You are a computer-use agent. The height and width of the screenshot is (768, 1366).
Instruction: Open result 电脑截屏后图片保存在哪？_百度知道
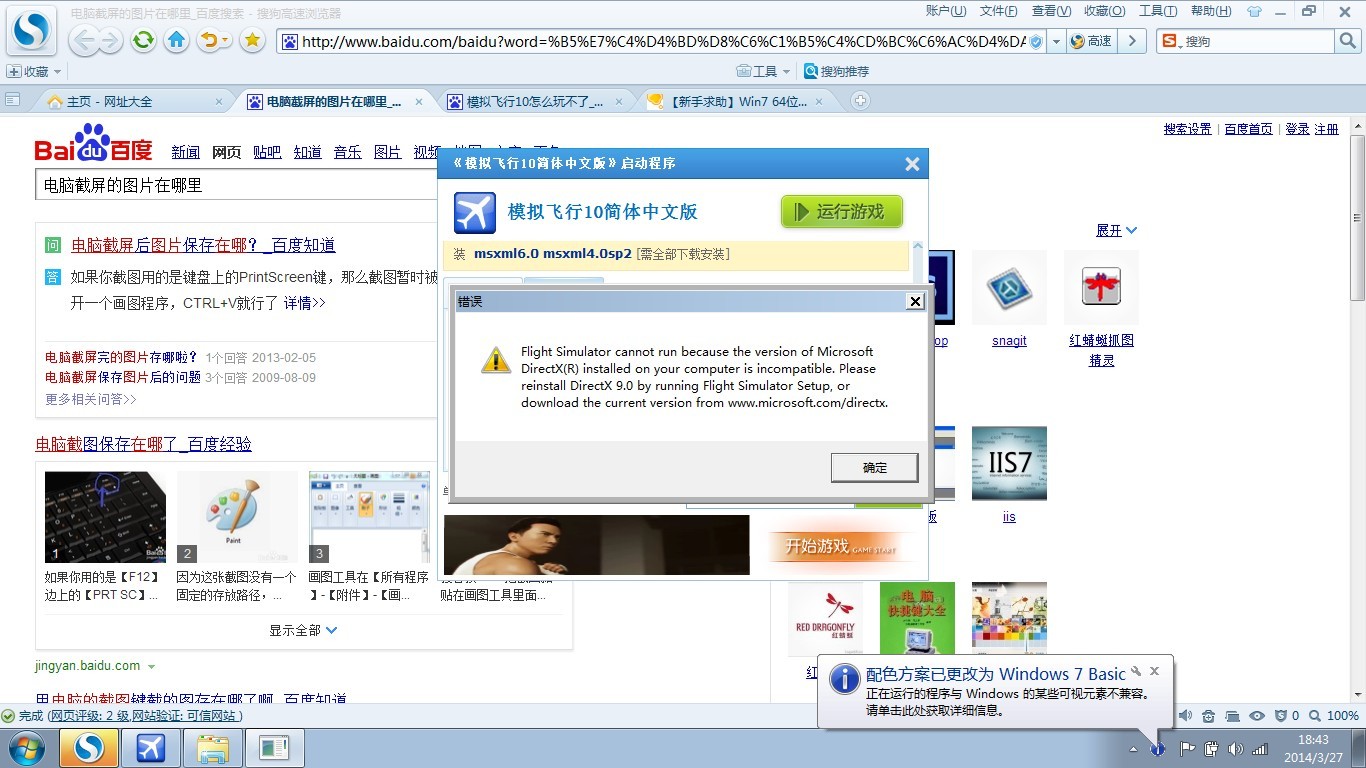click(x=203, y=245)
